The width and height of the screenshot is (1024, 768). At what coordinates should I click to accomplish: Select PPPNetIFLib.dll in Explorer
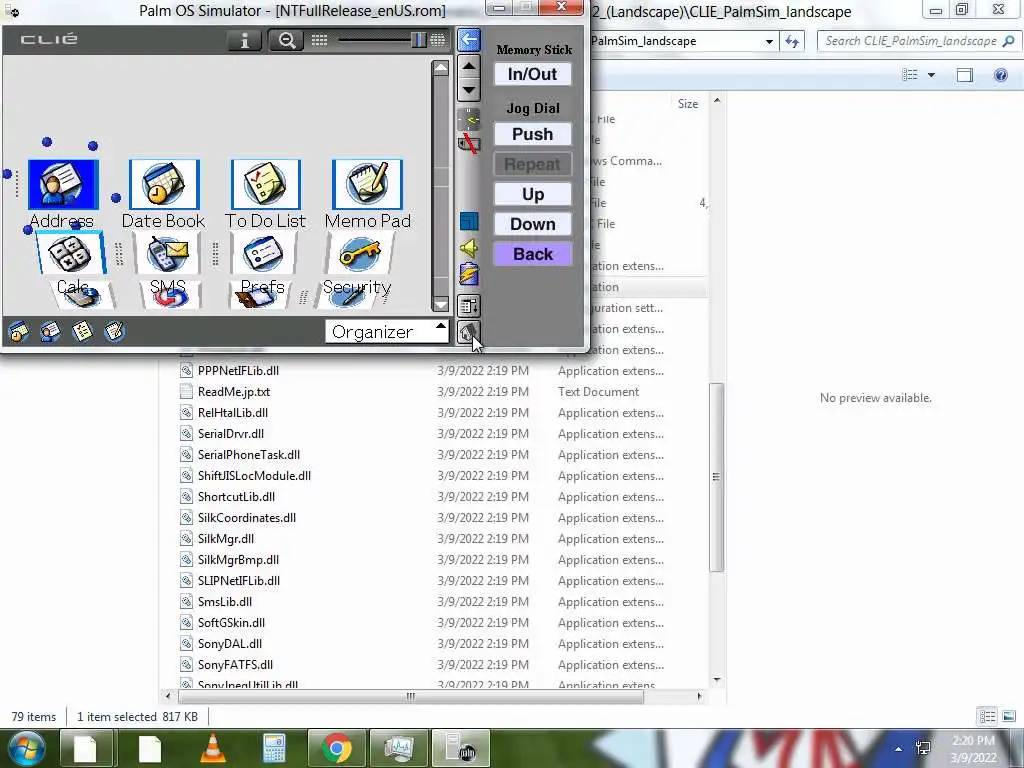(x=238, y=371)
